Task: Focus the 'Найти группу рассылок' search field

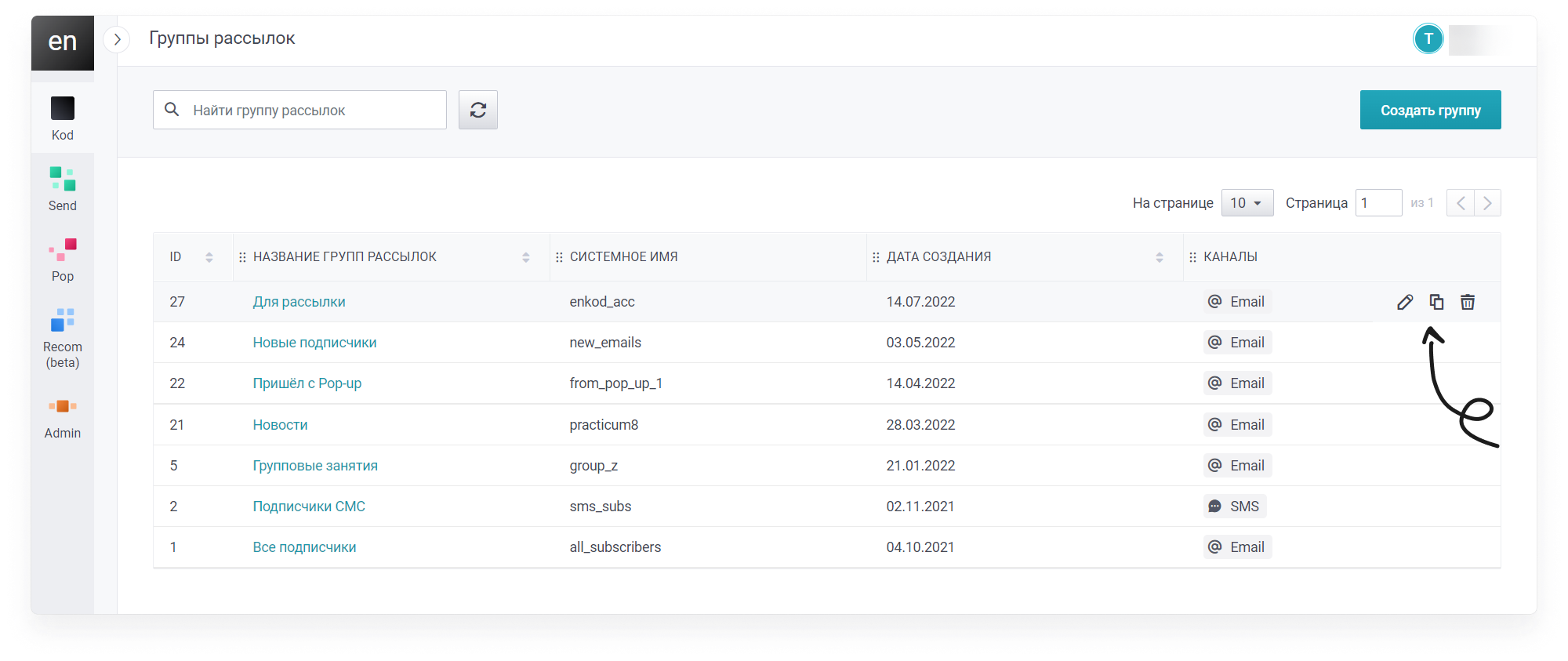Action: [299, 110]
